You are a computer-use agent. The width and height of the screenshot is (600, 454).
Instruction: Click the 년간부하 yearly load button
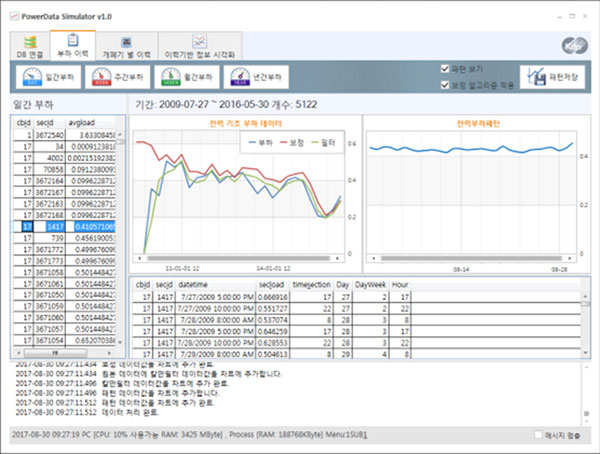click(x=255, y=75)
